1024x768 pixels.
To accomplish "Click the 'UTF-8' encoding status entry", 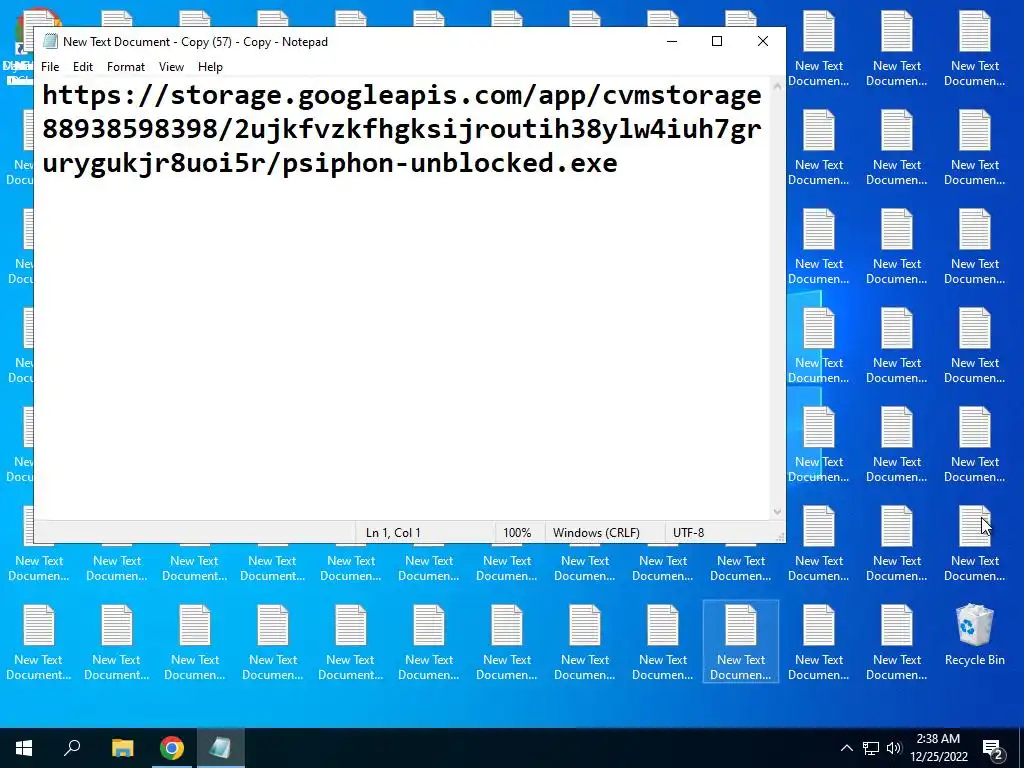I will (688, 533).
